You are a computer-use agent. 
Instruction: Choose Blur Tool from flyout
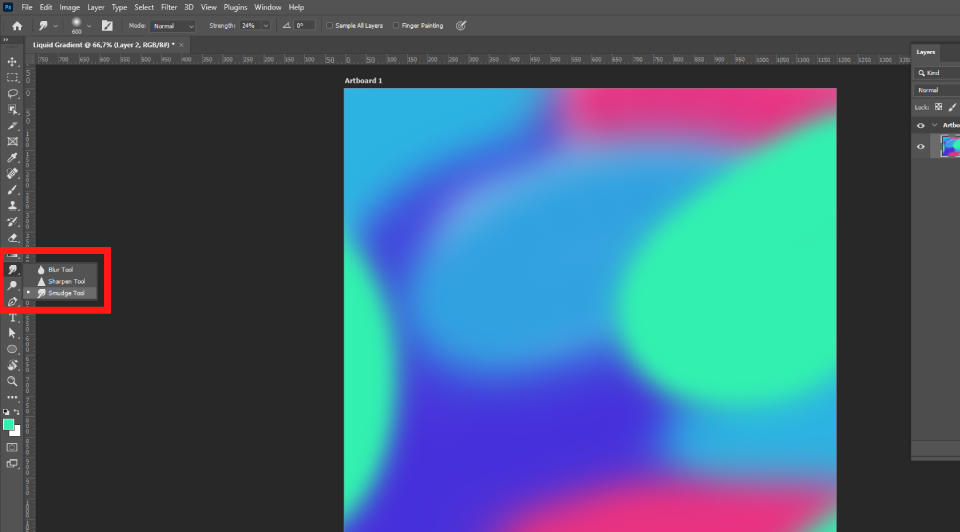[x=60, y=269]
